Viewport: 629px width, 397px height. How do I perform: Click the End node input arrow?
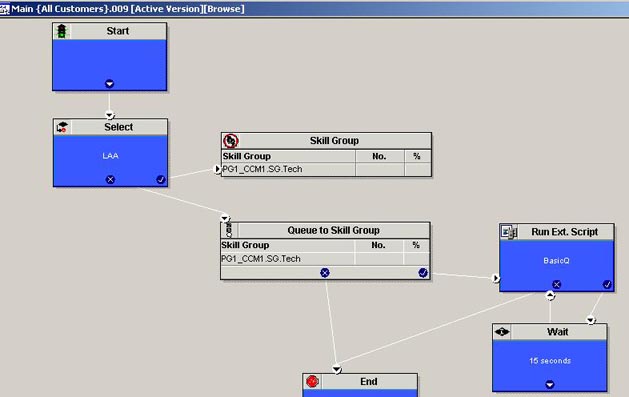tap(337, 369)
